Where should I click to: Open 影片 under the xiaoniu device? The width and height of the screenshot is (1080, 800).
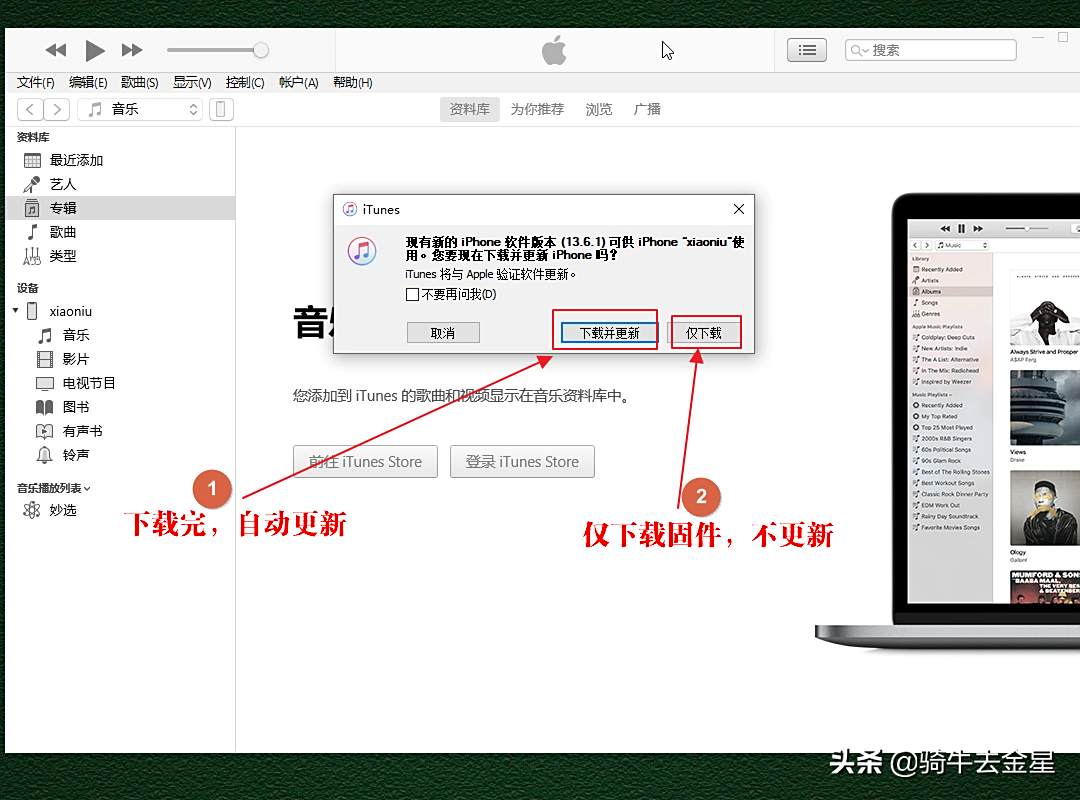click(x=121, y=359)
